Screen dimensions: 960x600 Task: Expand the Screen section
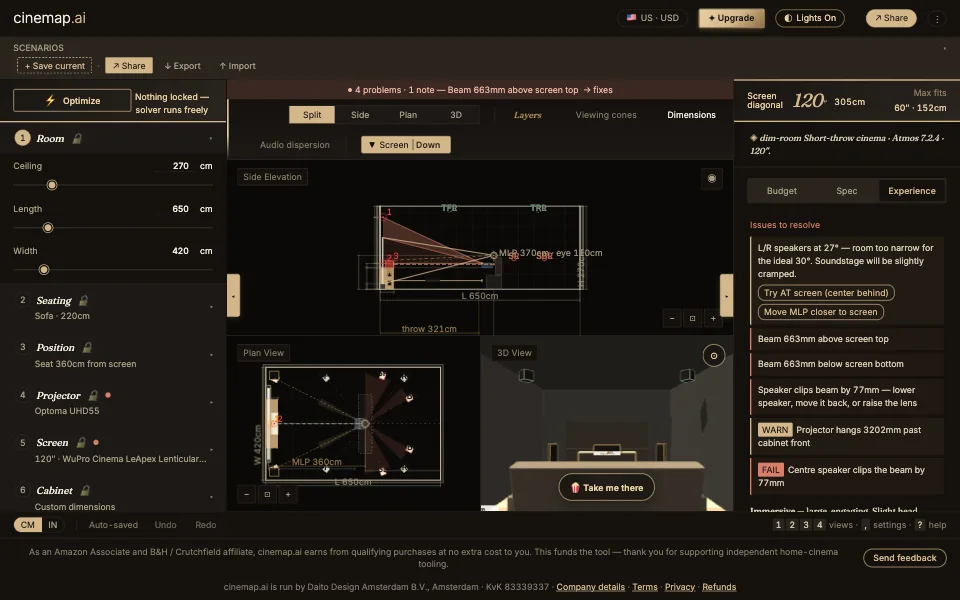(211, 449)
